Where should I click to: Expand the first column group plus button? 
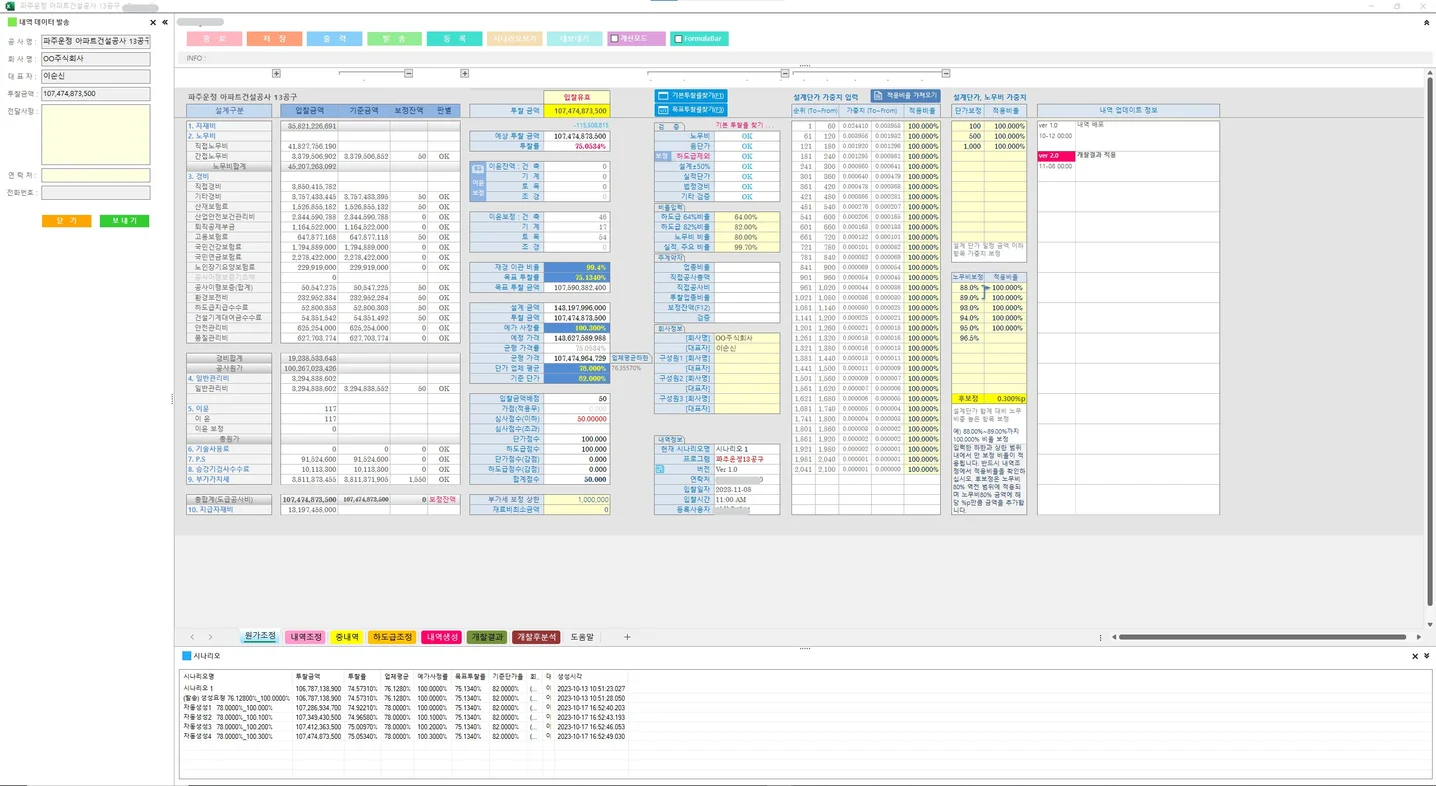coord(276,73)
